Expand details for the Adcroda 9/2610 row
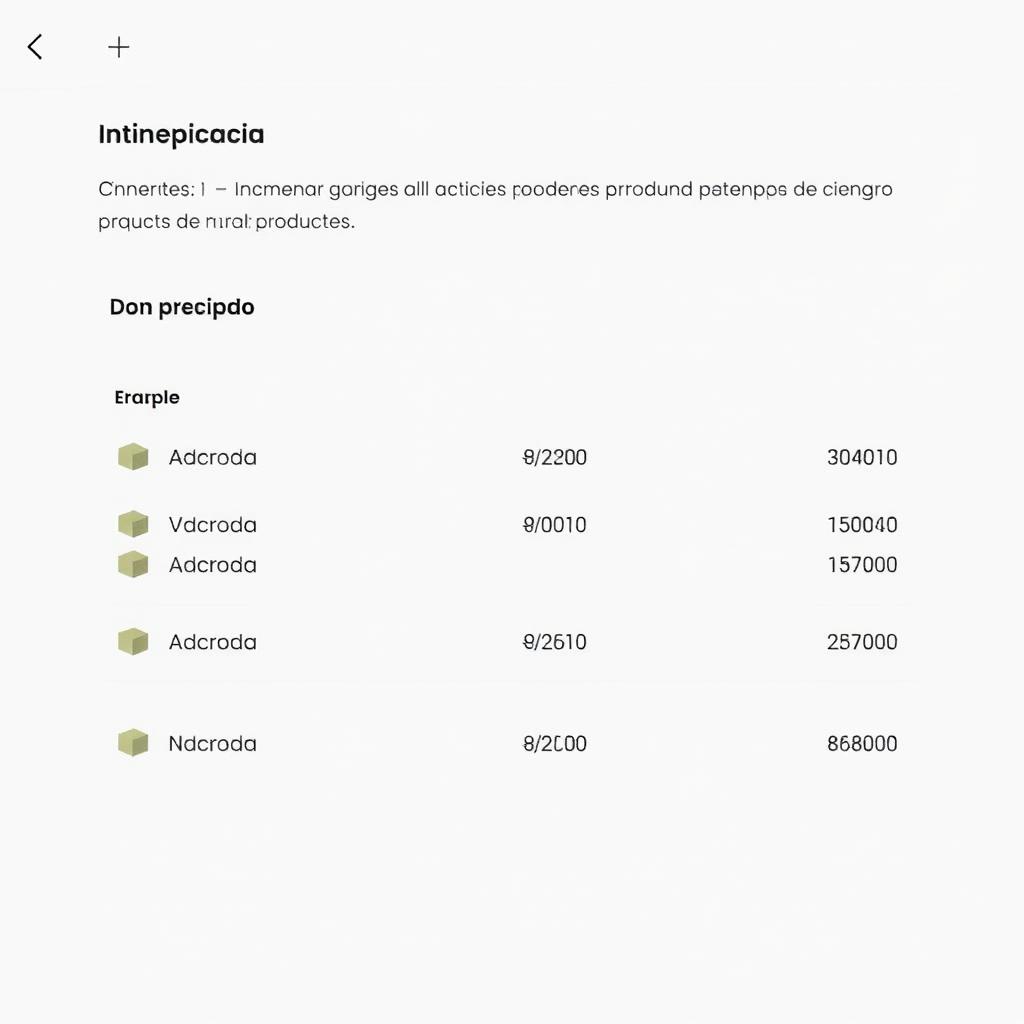This screenshot has height=1024, width=1024. [x=212, y=641]
